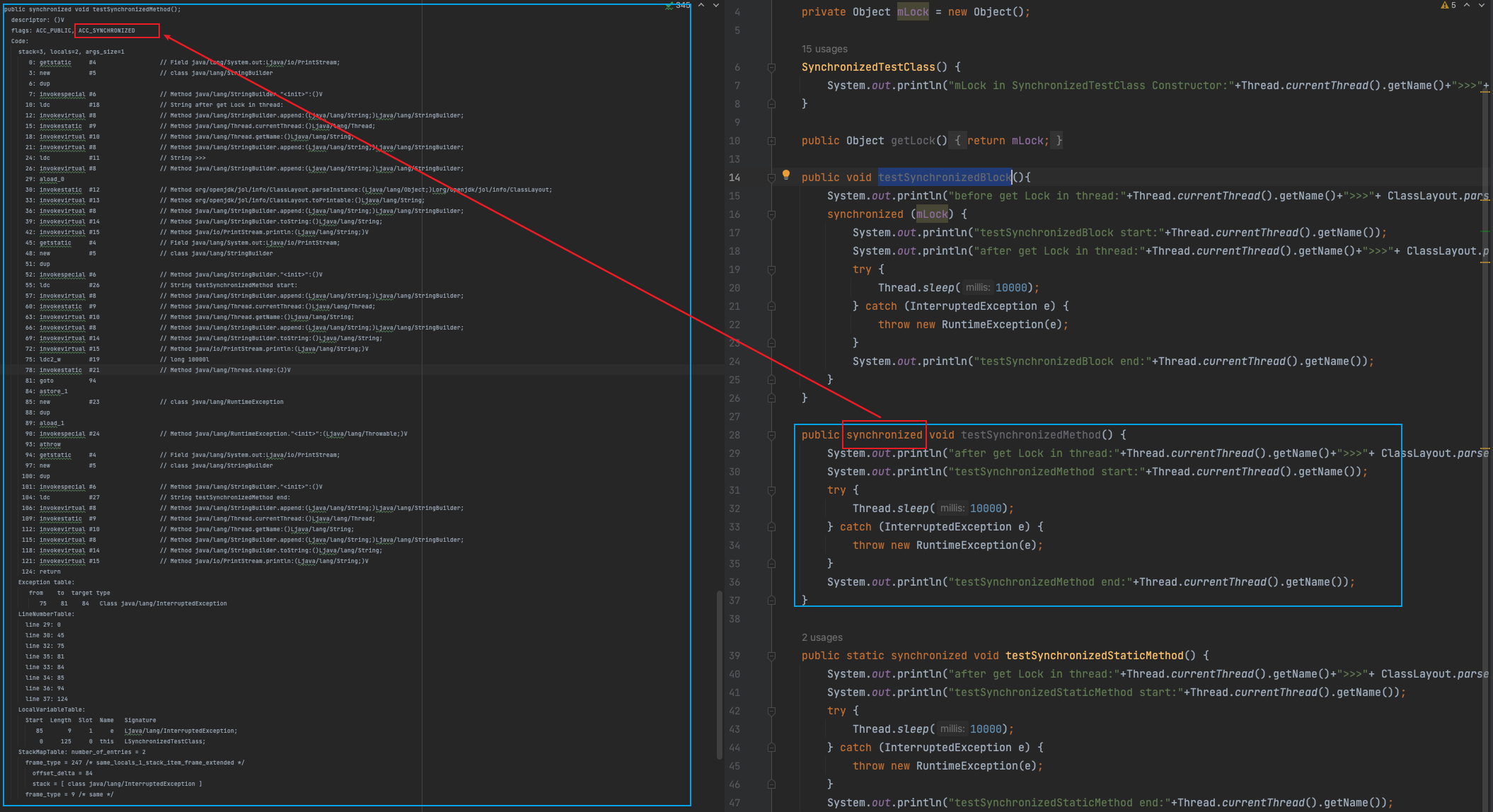Fold the synchronized (mLock) block at line 16
This screenshot has width=1493, height=812.
[x=771, y=215]
